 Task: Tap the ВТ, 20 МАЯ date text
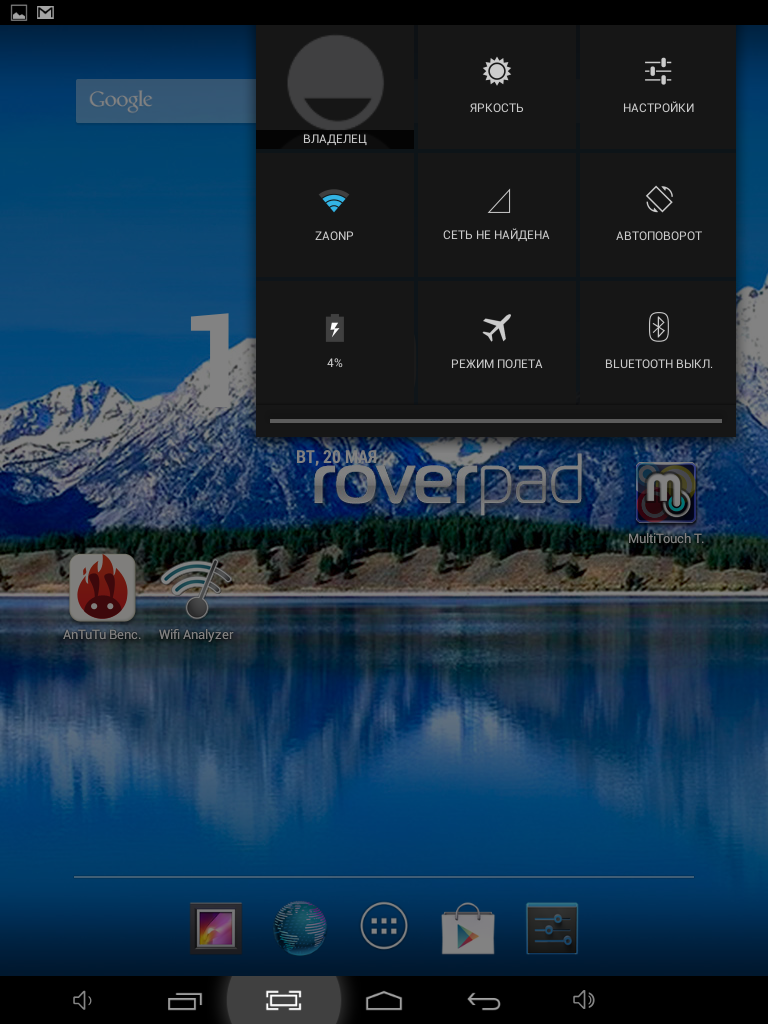(336, 456)
